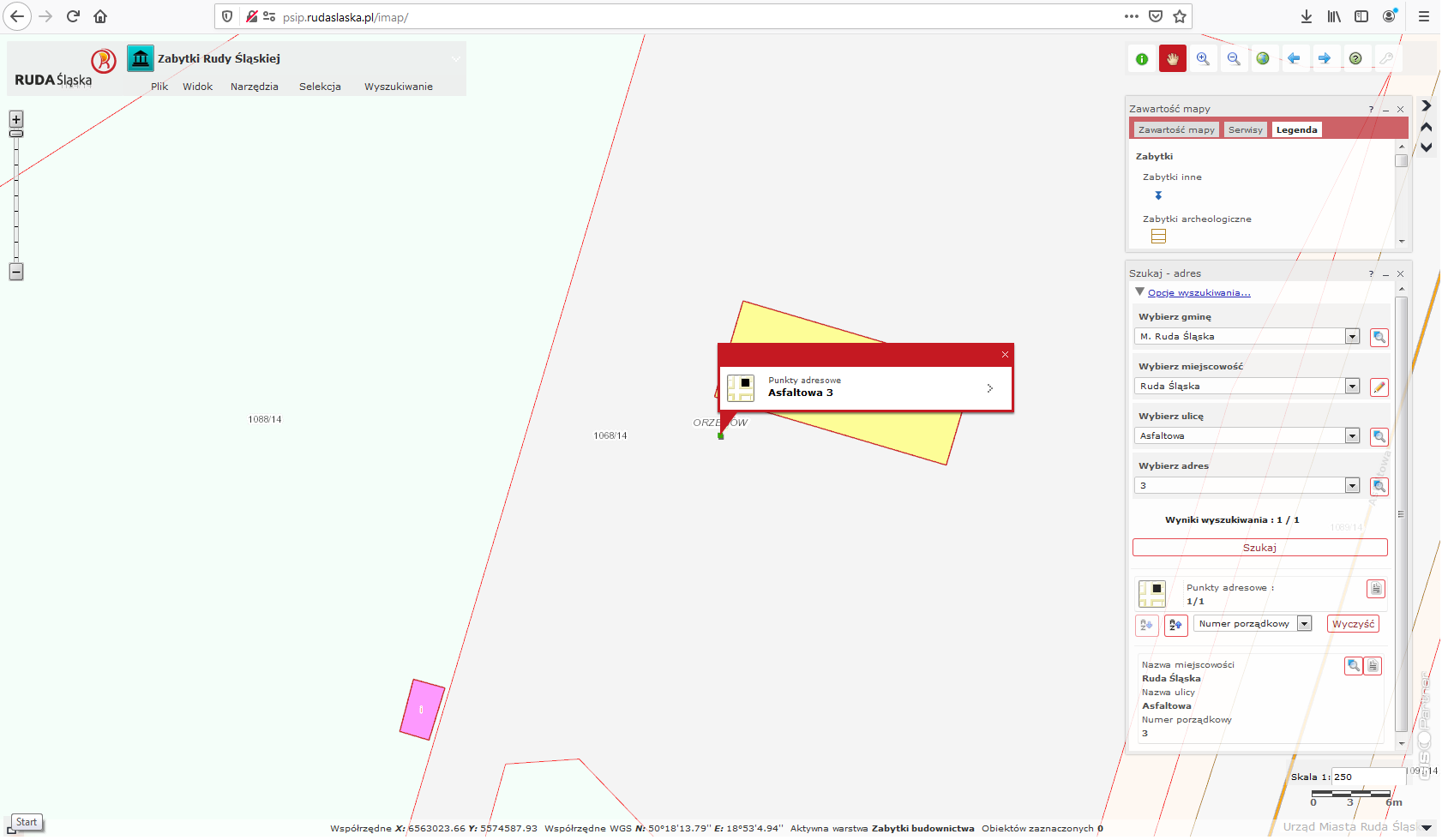Select the zoom in magnifier tool
1442x840 pixels.
click(x=1203, y=59)
